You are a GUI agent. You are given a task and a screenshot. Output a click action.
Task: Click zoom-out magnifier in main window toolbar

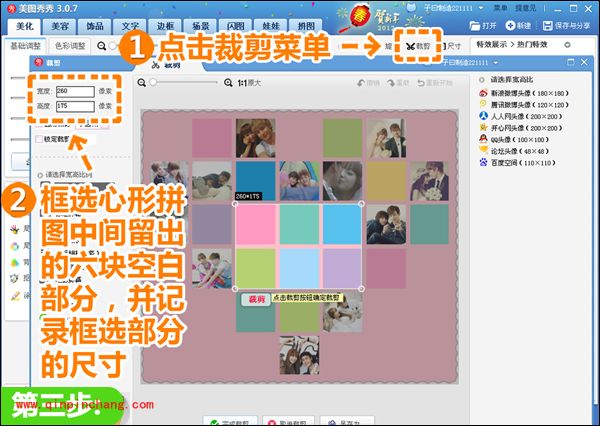[101, 46]
